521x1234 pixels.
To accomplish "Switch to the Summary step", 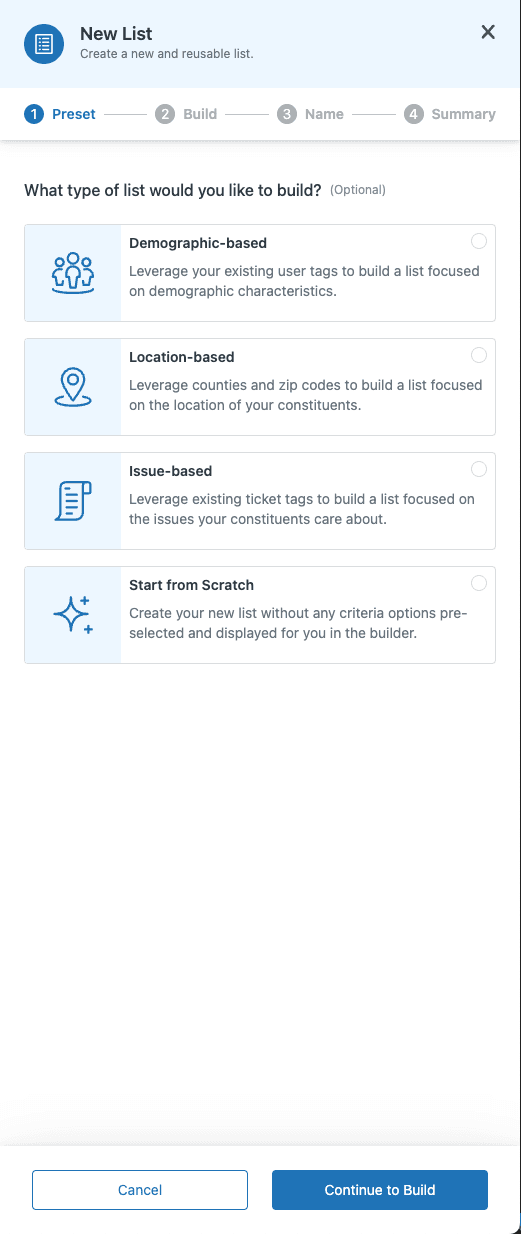I will [450, 114].
